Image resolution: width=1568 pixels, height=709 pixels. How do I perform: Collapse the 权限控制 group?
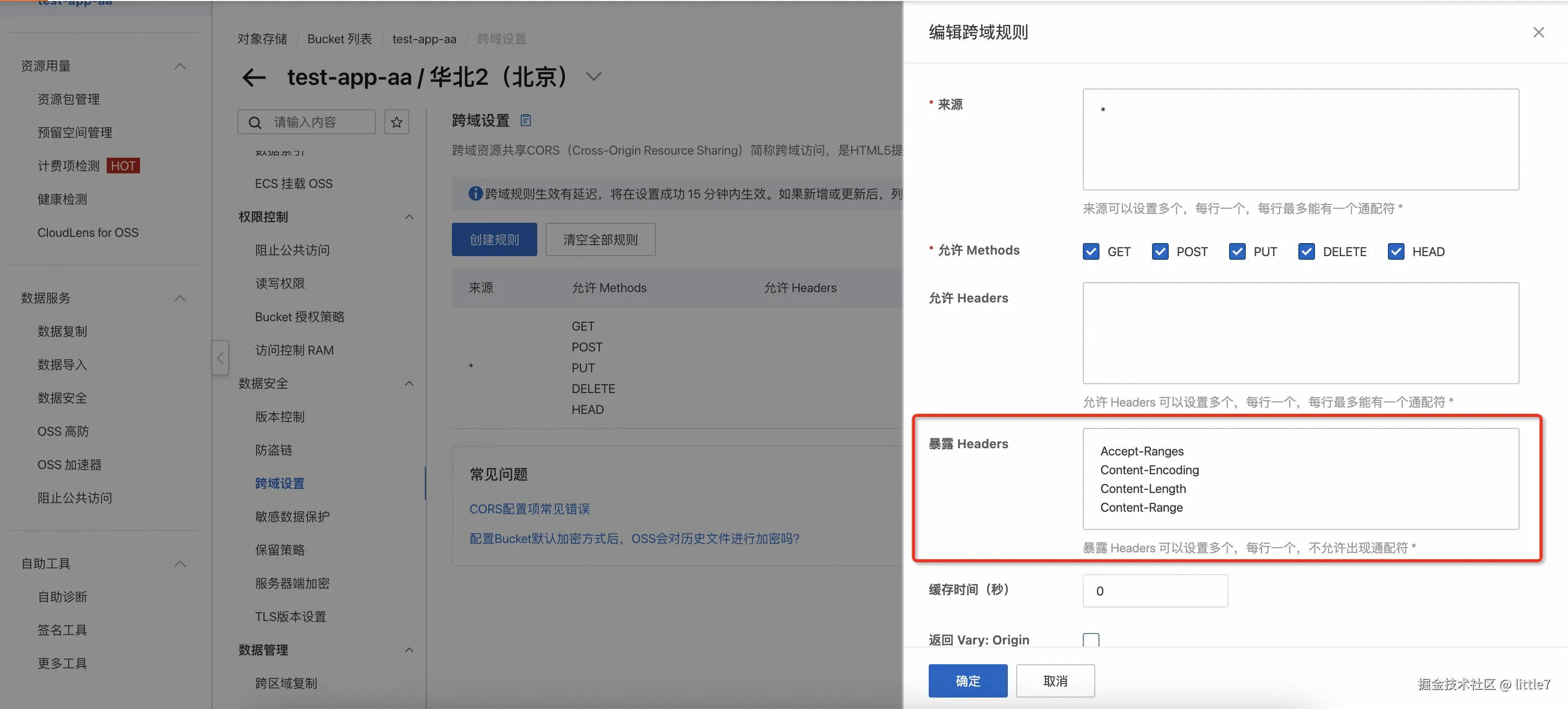(409, 217)
